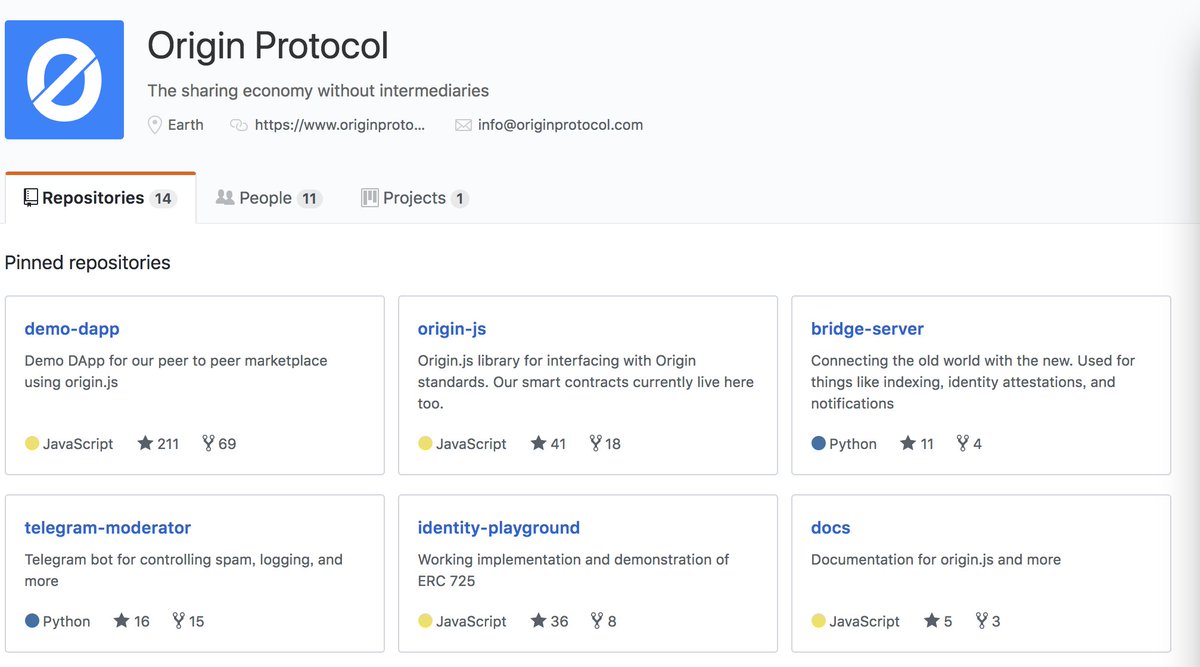This screenshot has height=667, width=1200.
Task: Click the 16 stars count on telegram-moderator
Action: point(141,622)
